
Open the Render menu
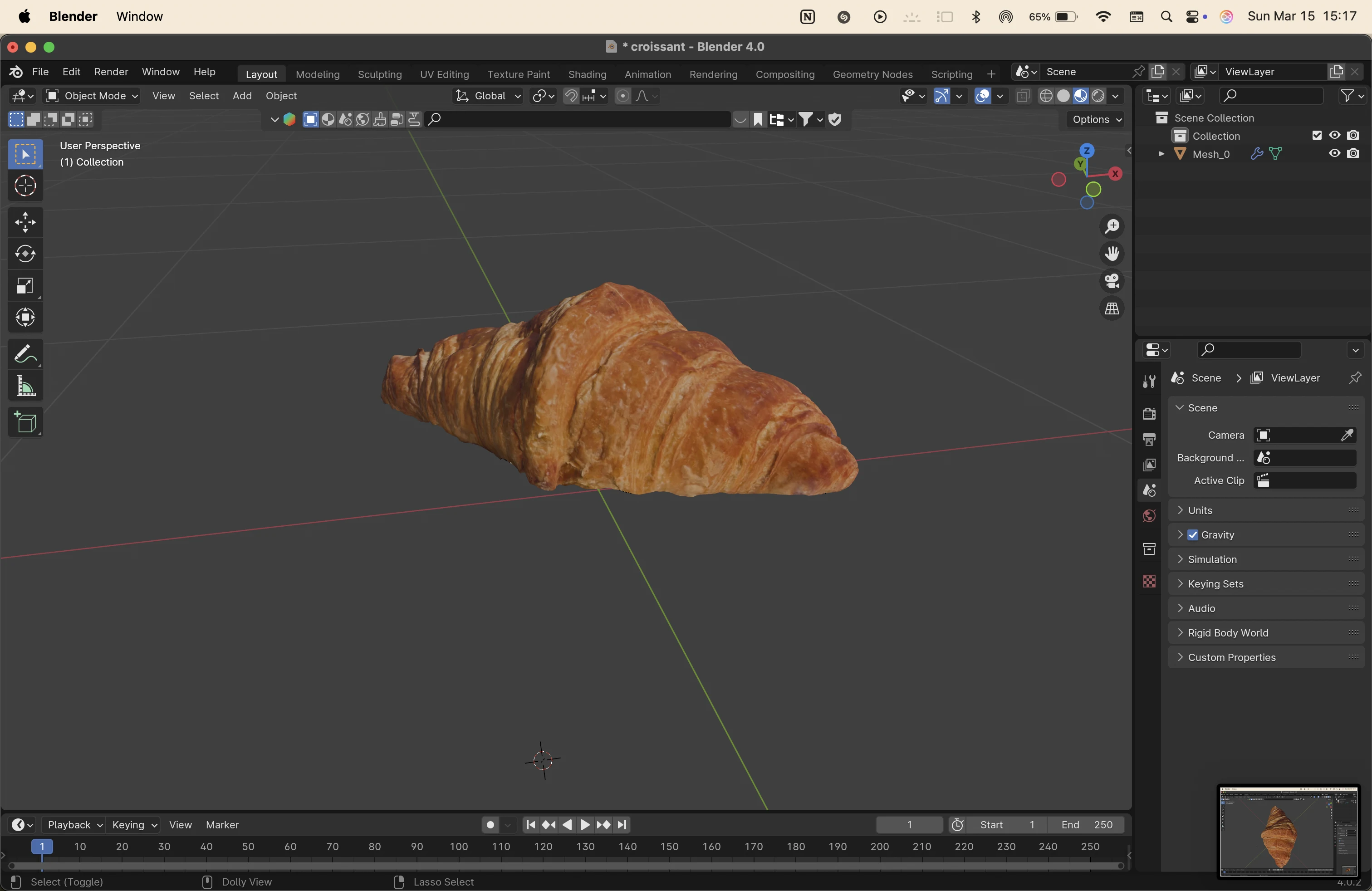click(x=111, y=72)
